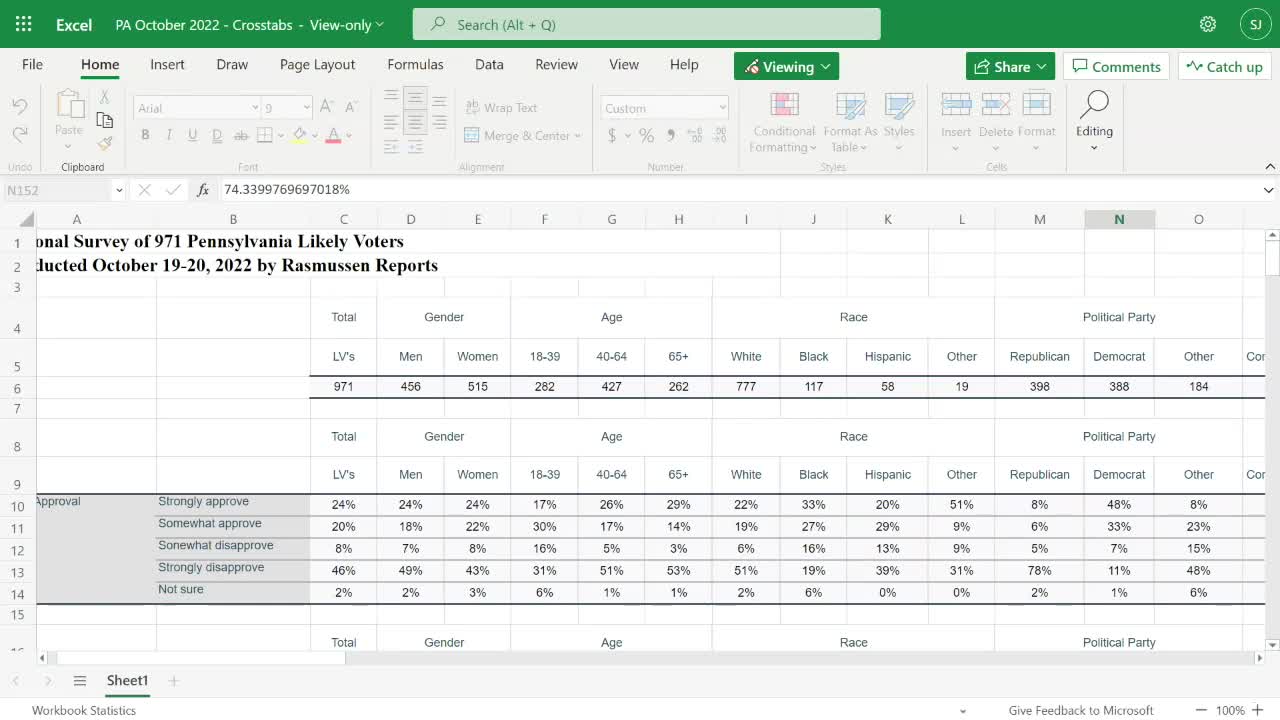Toggle Italic formatting
Viewport: 1280px width, 720px height.
point(168,135)
